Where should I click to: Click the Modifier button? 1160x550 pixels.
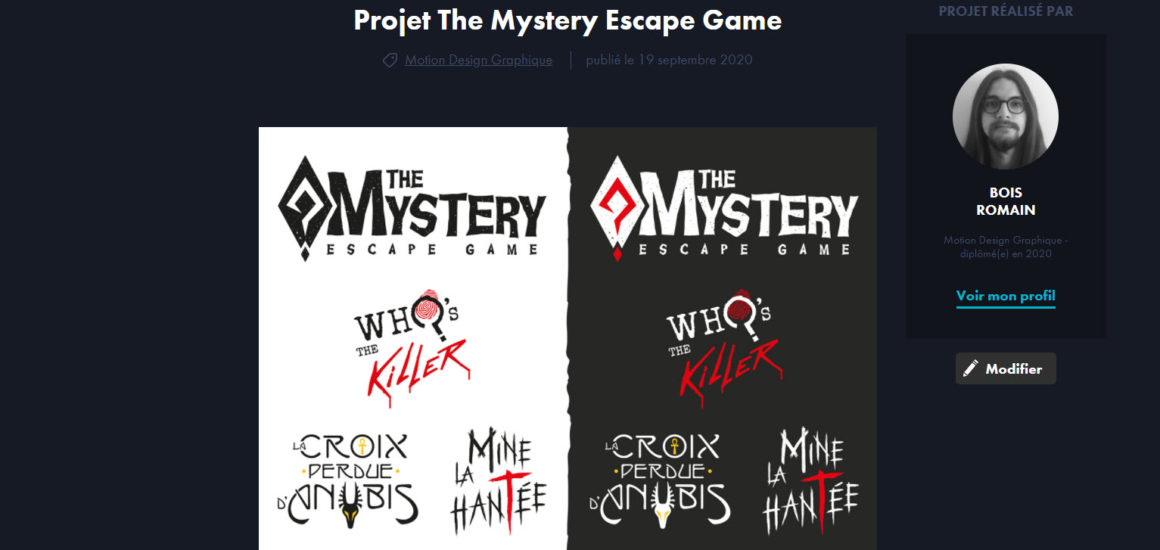[x=1005, y=369]
